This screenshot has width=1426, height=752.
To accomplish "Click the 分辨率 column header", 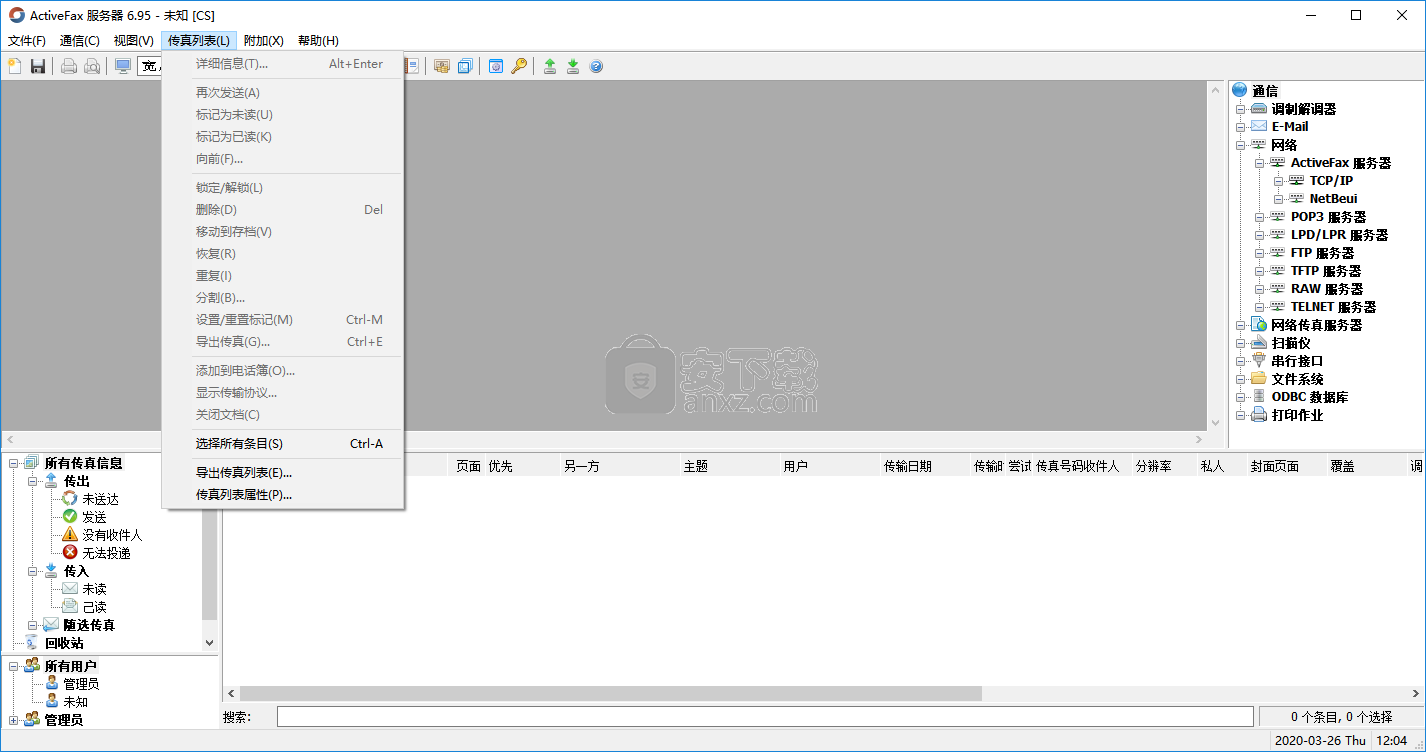I will pyautogui.click(x=1164, y=466).
